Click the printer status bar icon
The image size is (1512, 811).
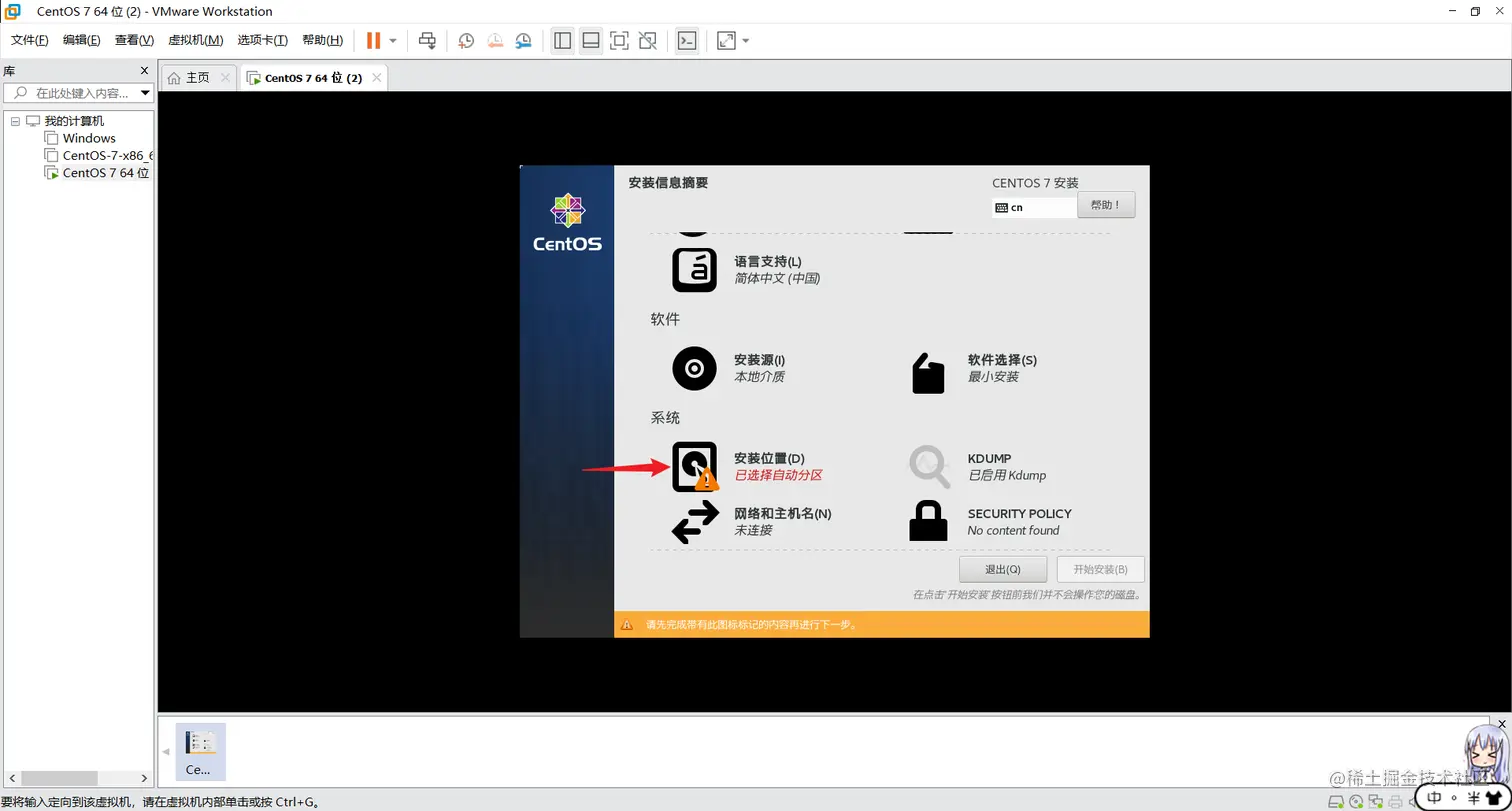tap(1393, 802)
